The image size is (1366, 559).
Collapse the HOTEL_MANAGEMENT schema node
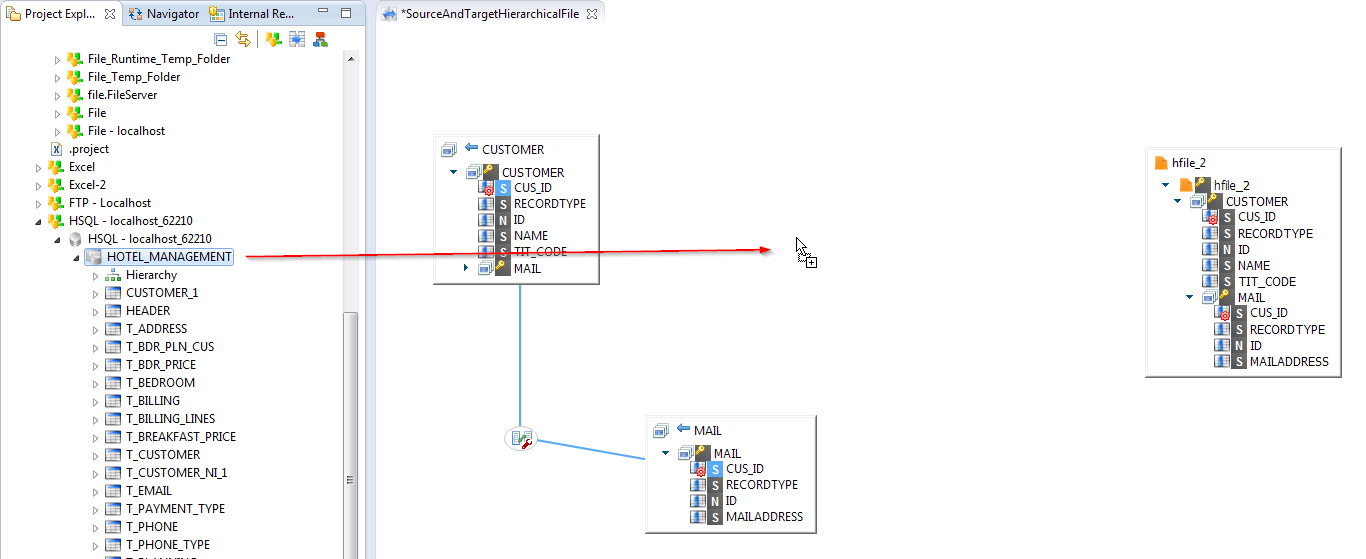[x=77, y=257]
